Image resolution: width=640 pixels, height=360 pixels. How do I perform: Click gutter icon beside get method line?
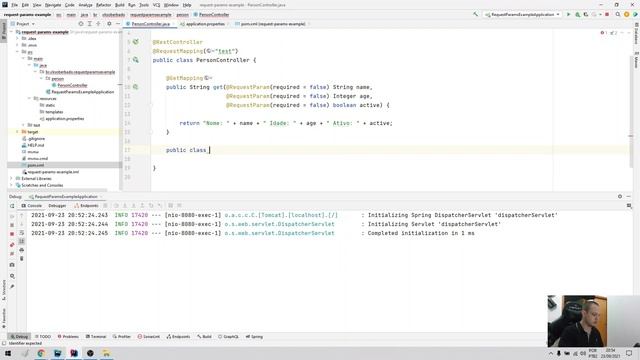[x=136, y=87]
